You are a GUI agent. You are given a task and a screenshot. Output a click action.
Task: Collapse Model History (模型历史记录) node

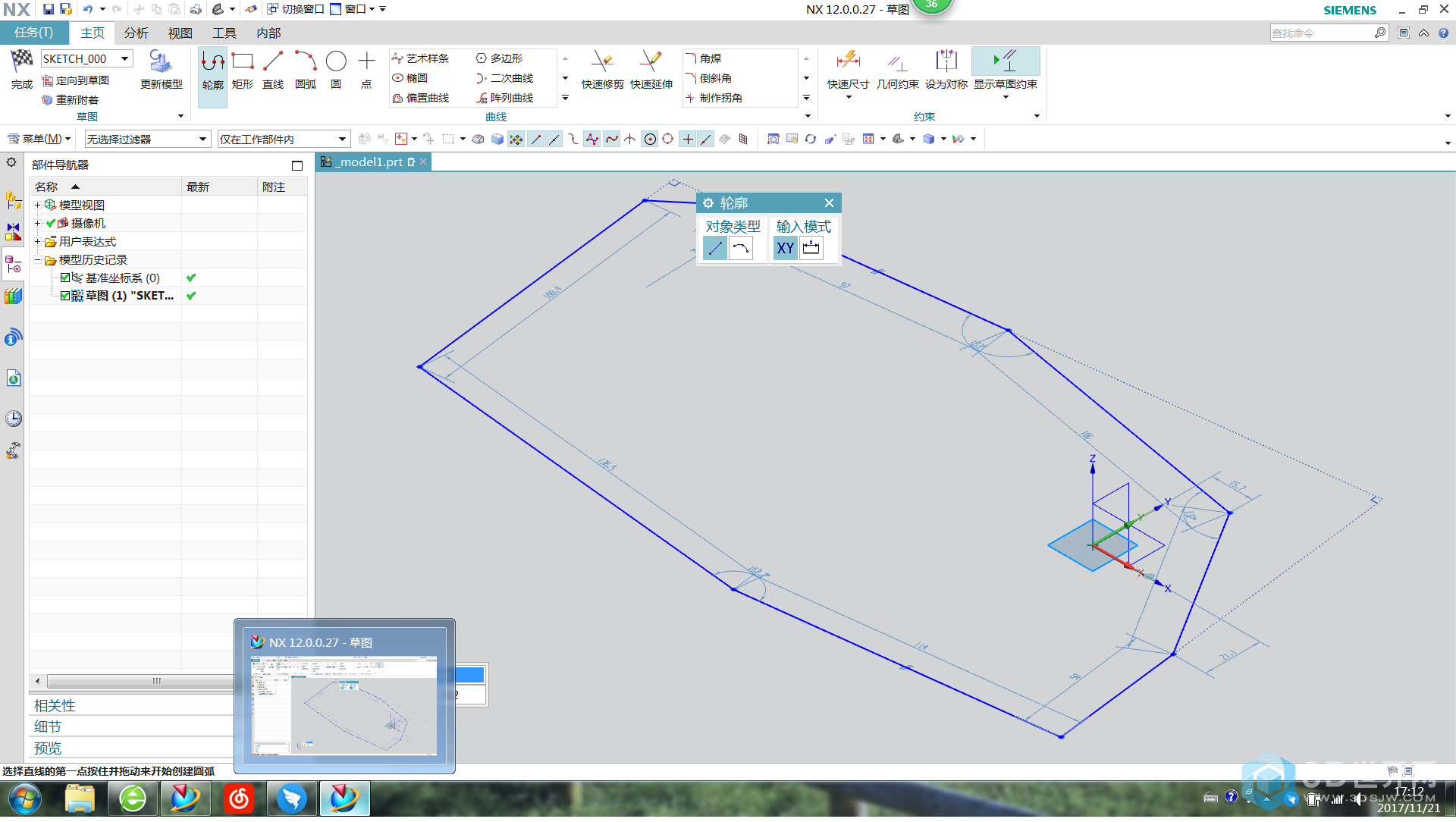pos(37,259)
